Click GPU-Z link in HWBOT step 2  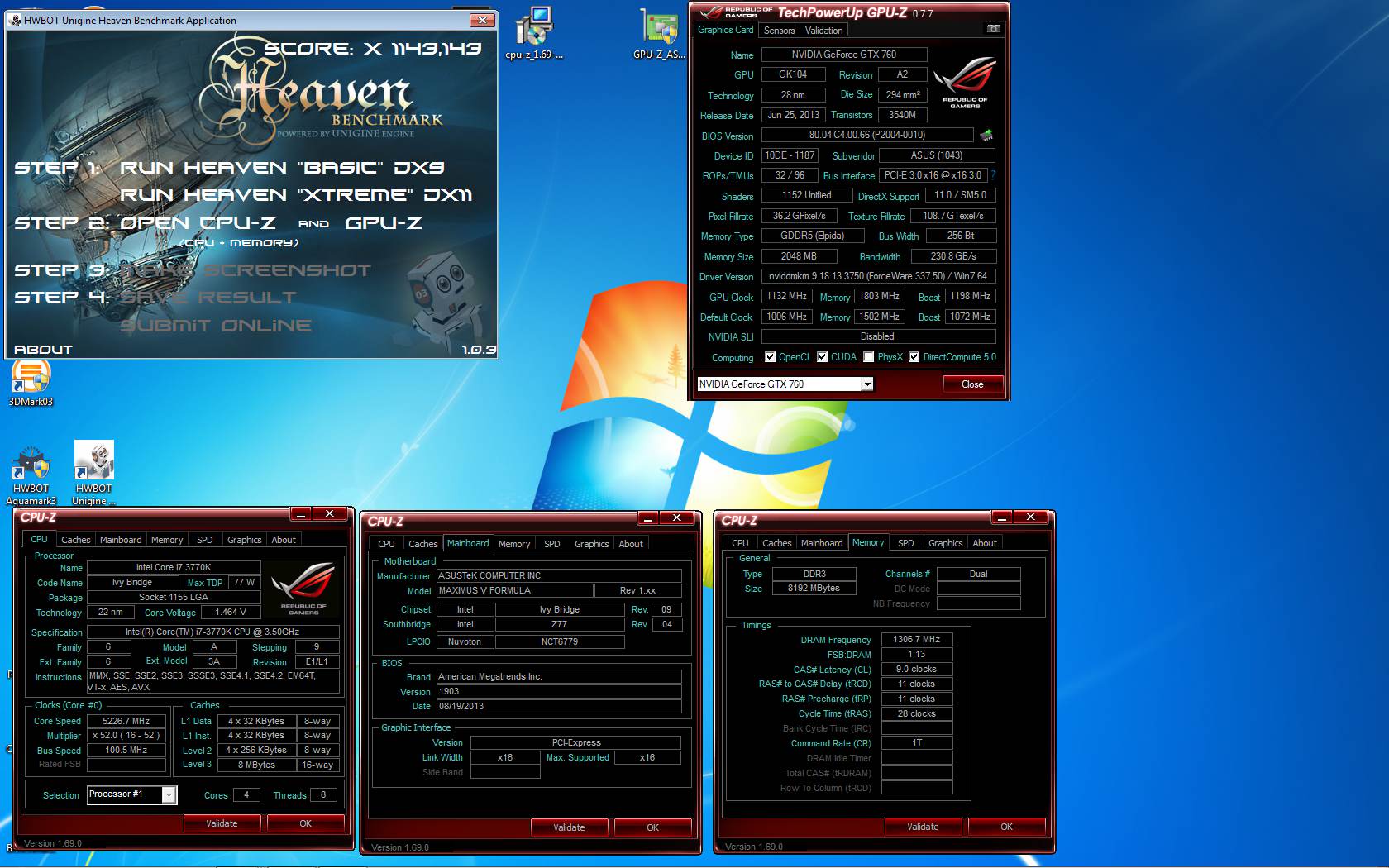tap(384, 223)
